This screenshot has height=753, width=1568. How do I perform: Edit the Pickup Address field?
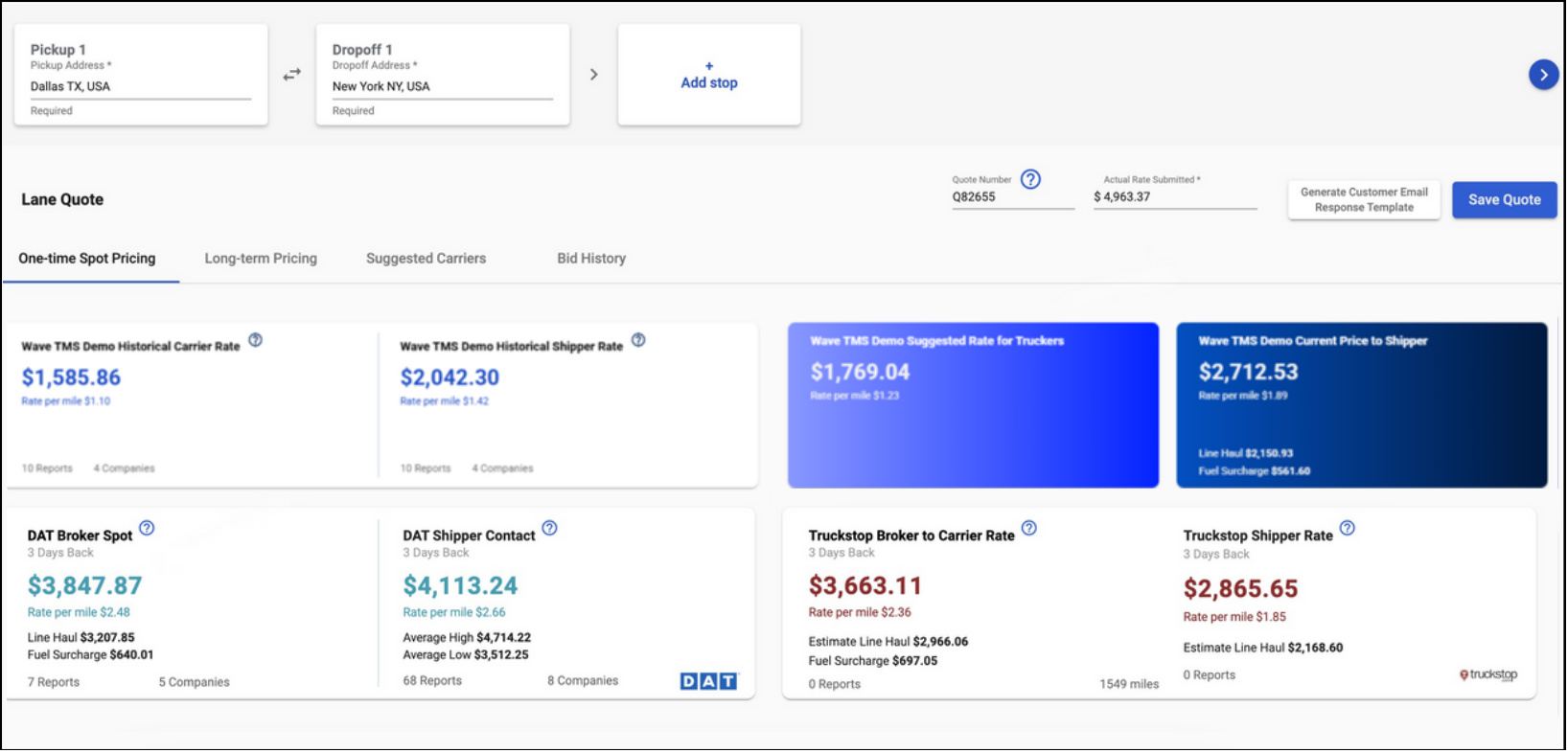pos(140,86)
